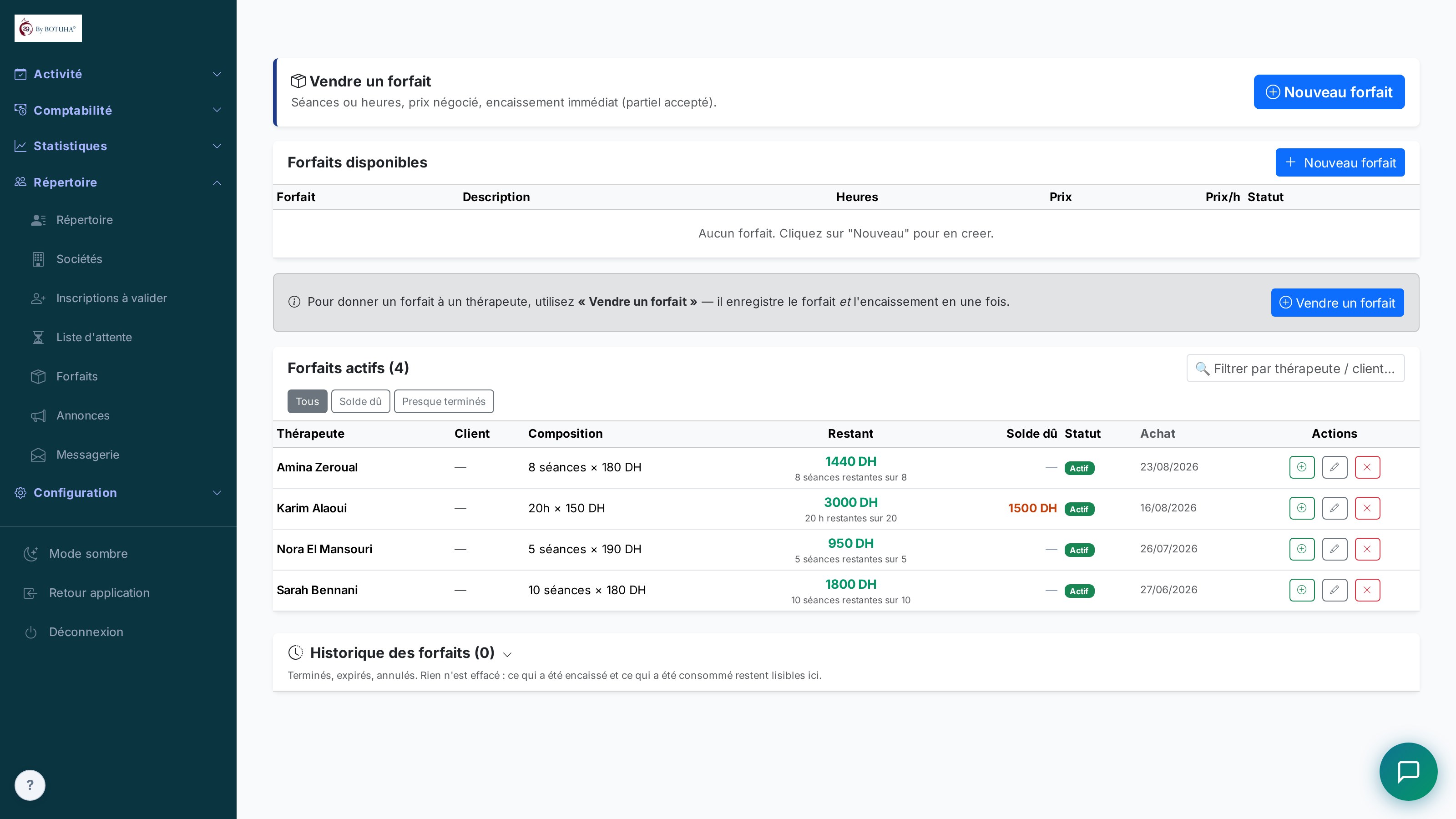
Task: Select the Presque terminés filter chip
Action: click(444, 401)
